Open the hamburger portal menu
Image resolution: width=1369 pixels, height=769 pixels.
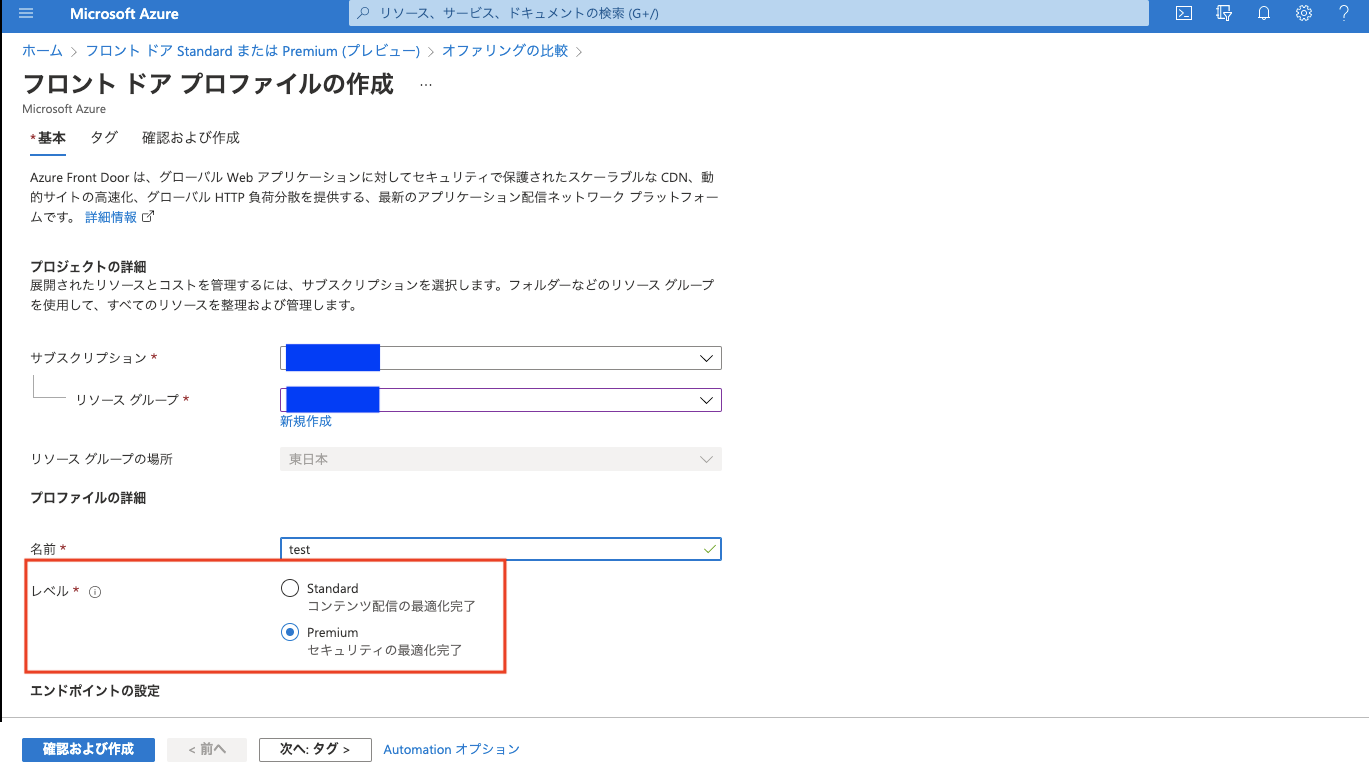tap(26, 13)
